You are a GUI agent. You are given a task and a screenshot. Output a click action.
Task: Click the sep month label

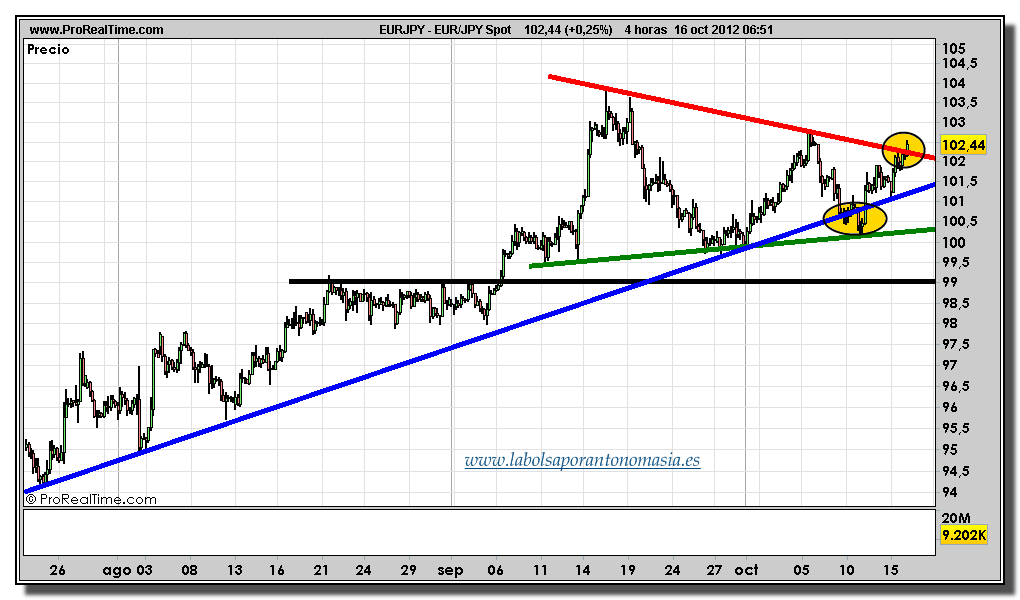tap(450, 571)
